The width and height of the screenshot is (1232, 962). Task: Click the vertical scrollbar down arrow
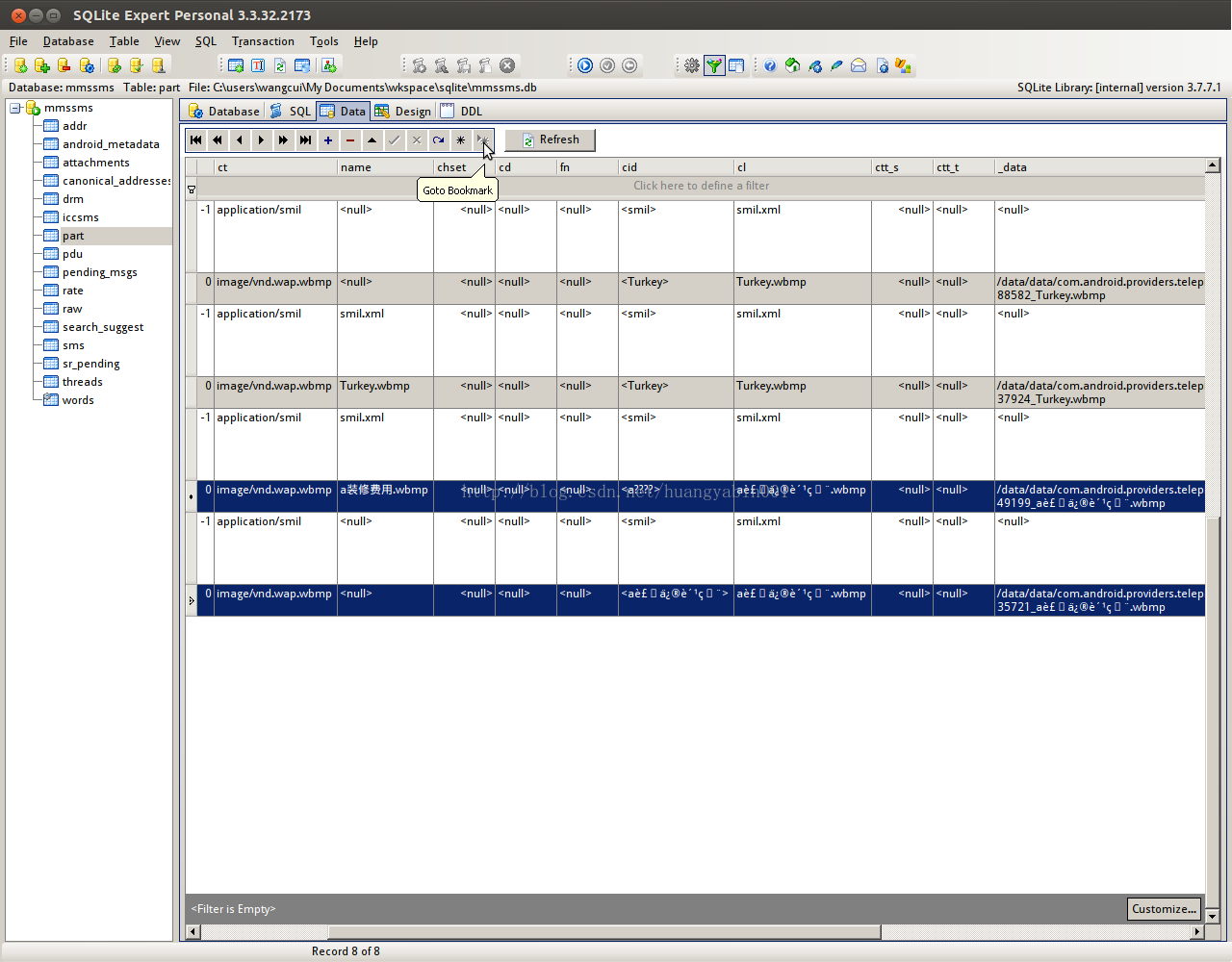click(x=1213, y=917)
